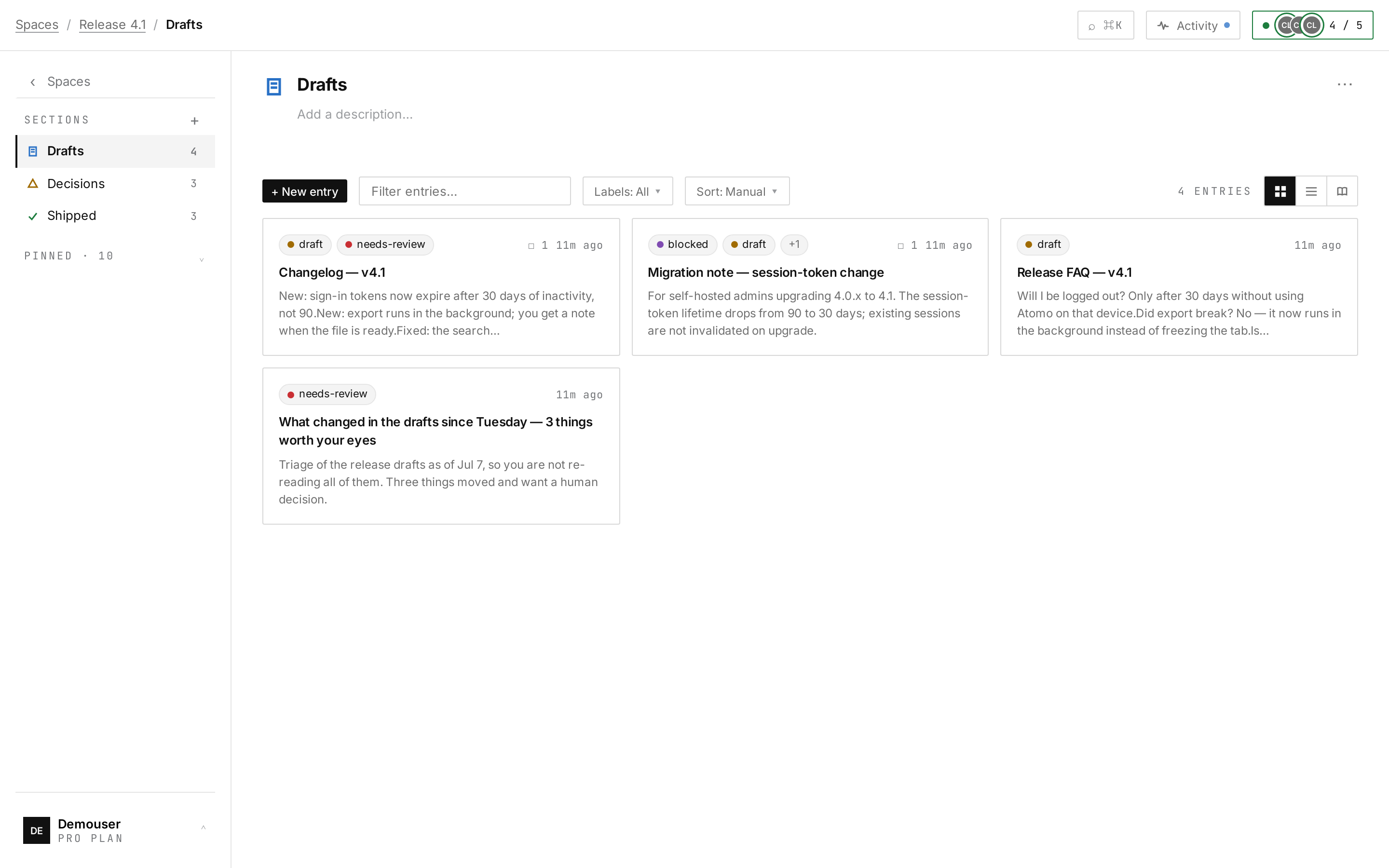Click the Shipped checkmark icon
1389x868 pixels.
[x=33, y=217]
